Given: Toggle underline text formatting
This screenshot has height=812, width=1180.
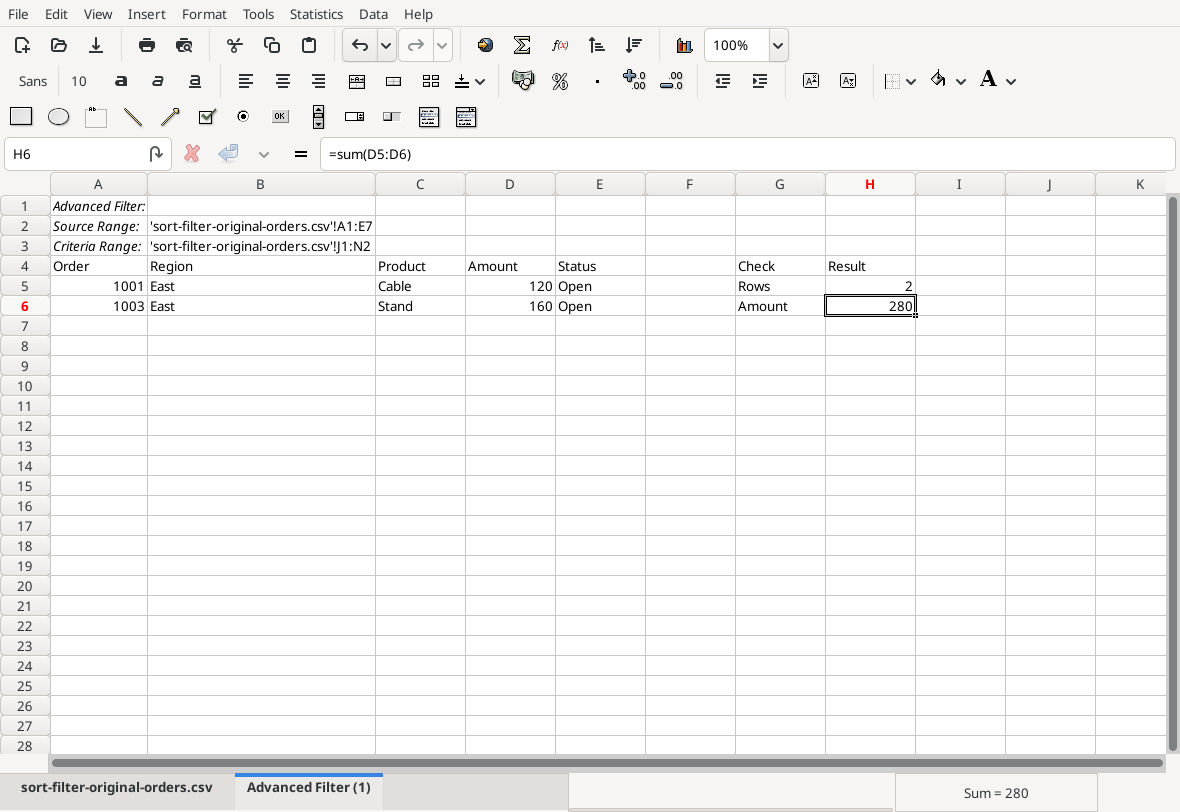Looking at the screenshot, I should tap(194, 81).
